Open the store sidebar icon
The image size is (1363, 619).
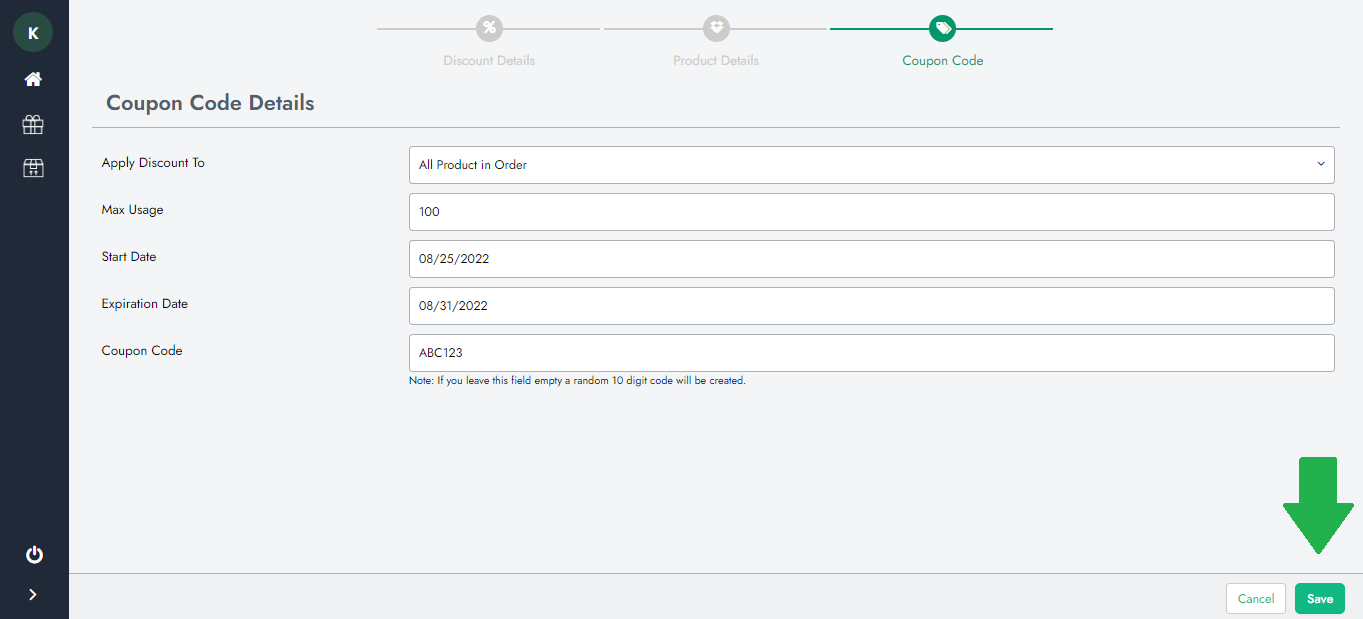click(x=33, y=168)
